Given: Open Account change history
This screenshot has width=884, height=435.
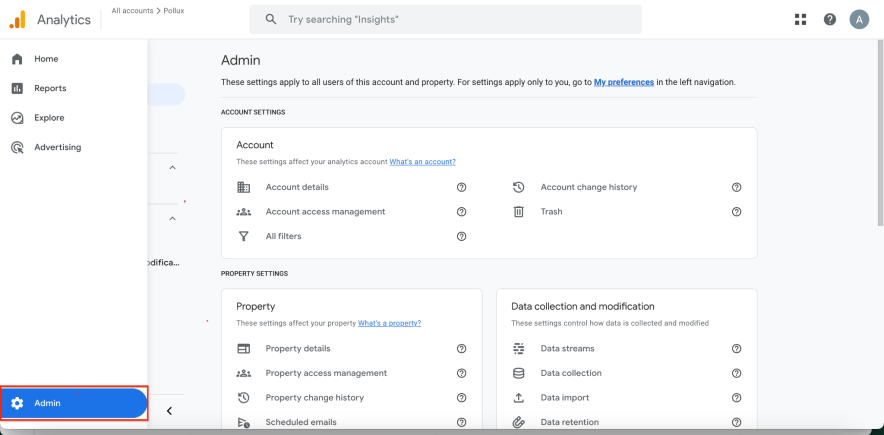Looking at the screenshot, I should 589,187.
